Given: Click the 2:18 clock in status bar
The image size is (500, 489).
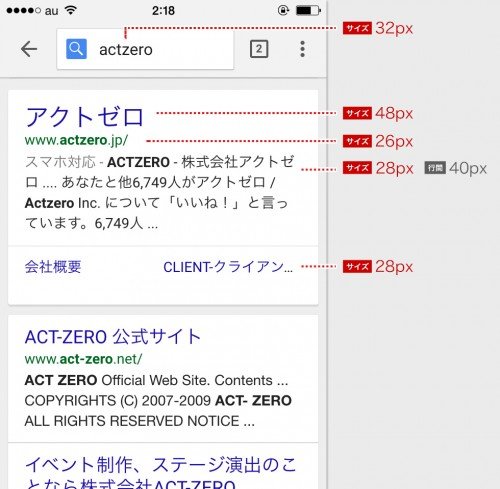Looking at the screenshot, I should (x=163, y=11).
